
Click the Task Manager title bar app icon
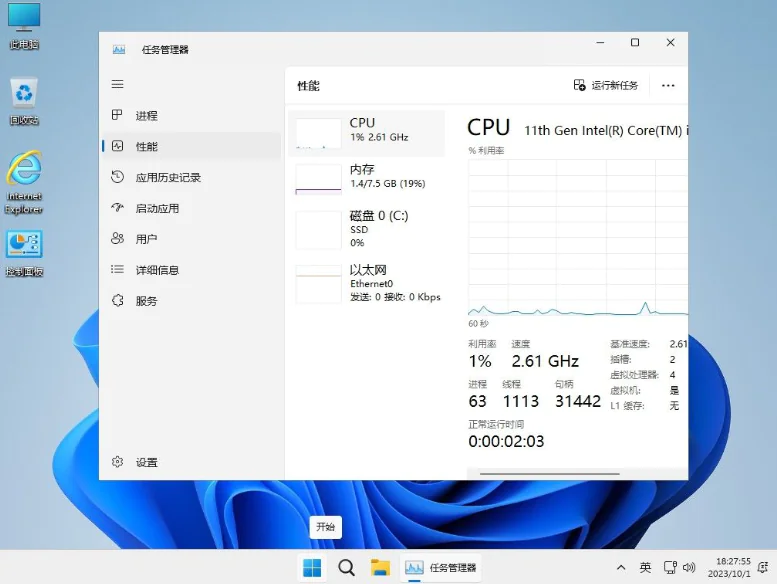pyautogui.click(x=119, y=50)
